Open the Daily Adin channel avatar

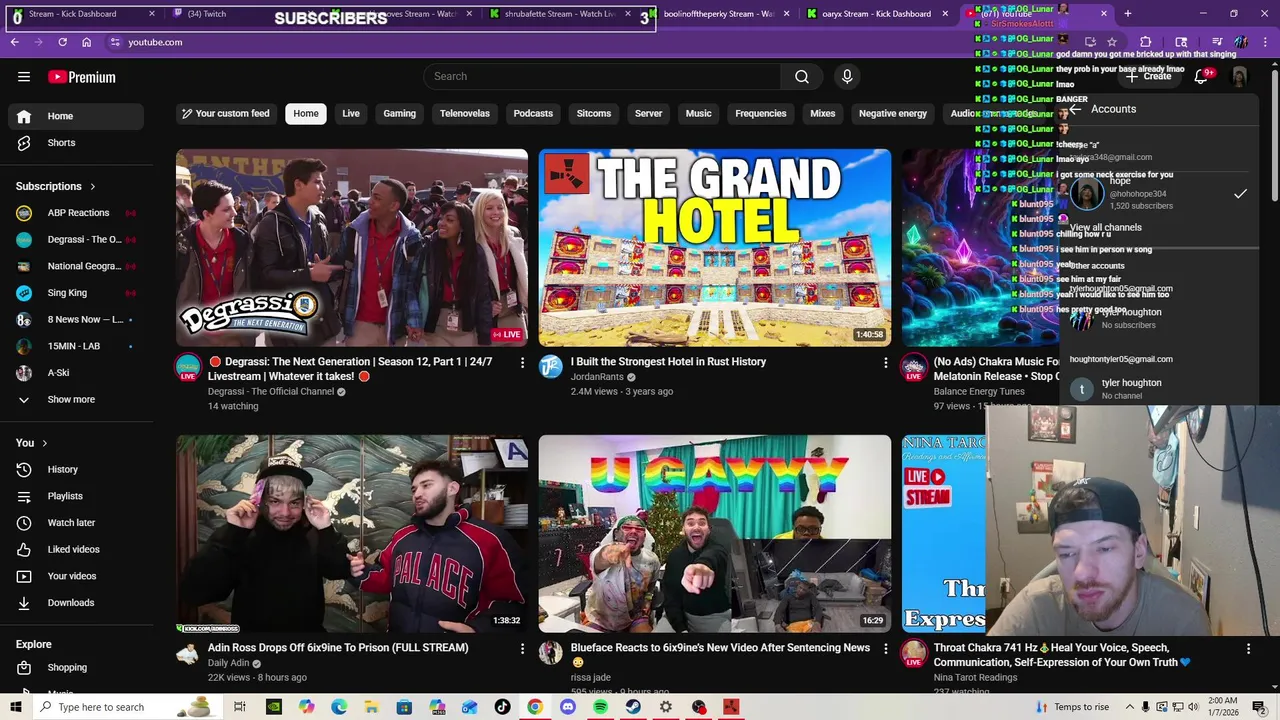(x=188, y=653)
